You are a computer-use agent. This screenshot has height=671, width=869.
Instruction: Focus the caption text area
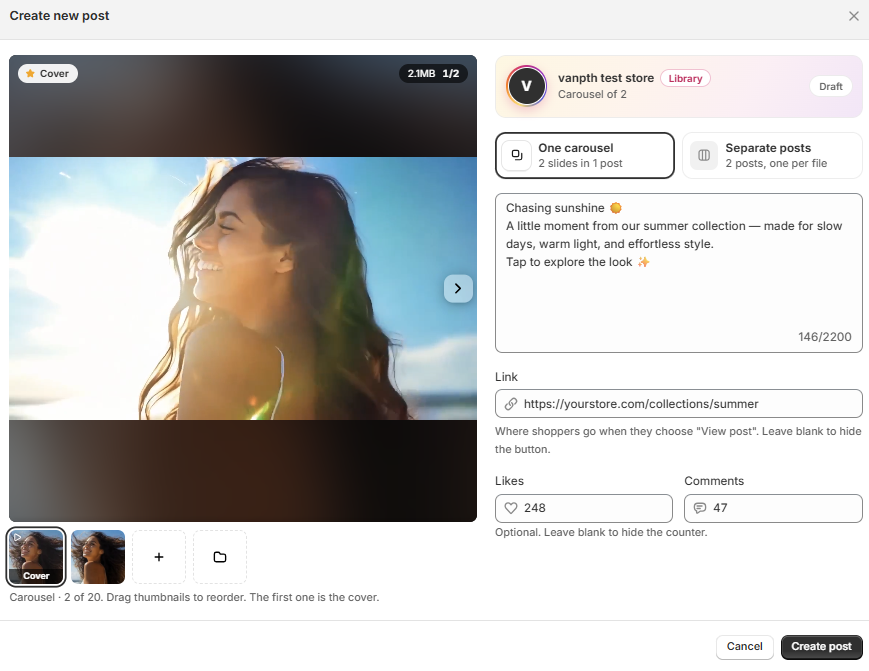679,273
